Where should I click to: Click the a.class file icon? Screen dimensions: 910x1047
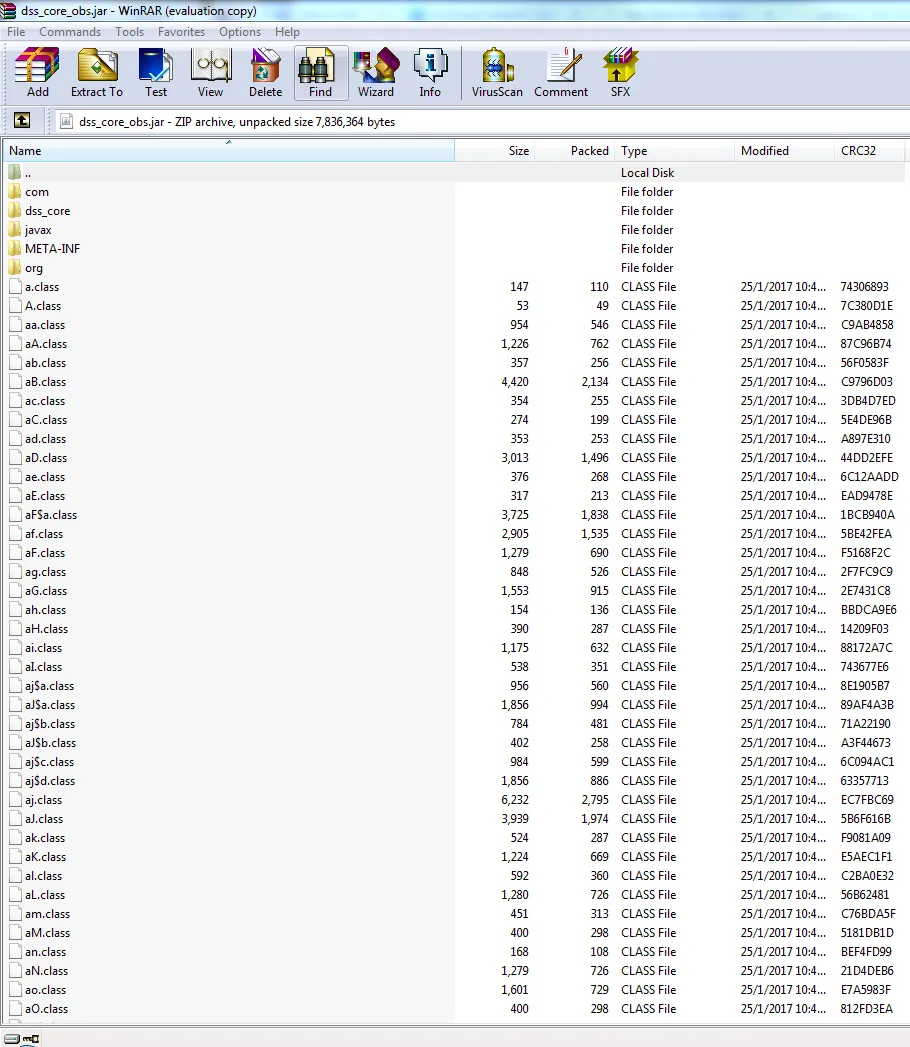pyautogui.click(x=15, y=286)
